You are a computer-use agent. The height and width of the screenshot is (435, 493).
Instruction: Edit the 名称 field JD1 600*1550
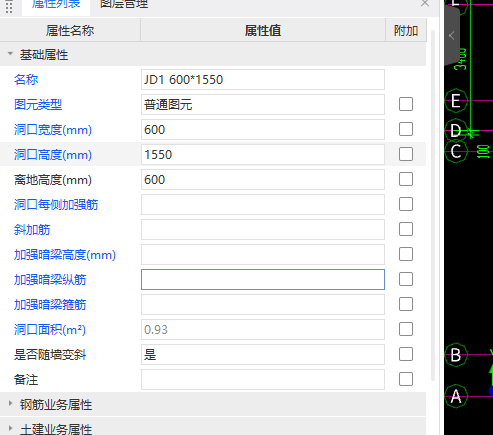click(263, 80)
